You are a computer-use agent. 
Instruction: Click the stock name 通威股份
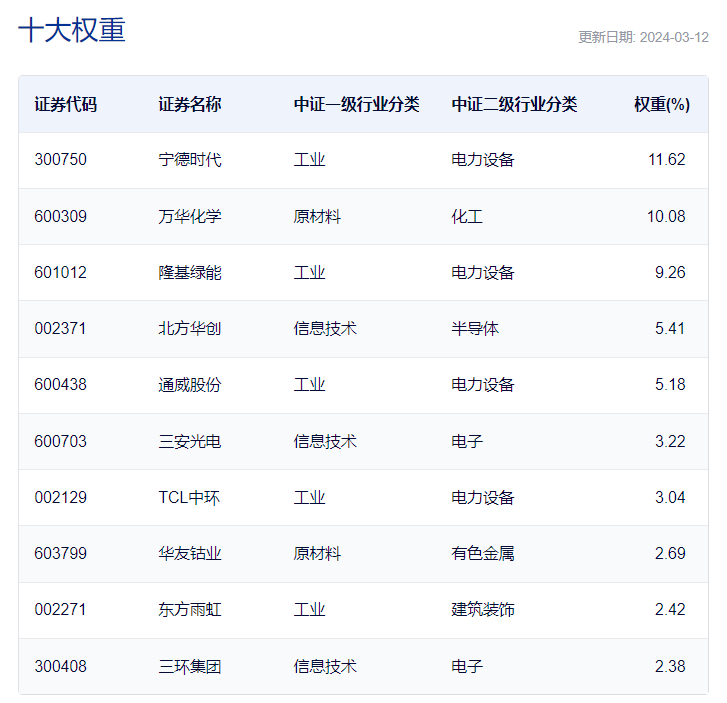coord(190,384)
